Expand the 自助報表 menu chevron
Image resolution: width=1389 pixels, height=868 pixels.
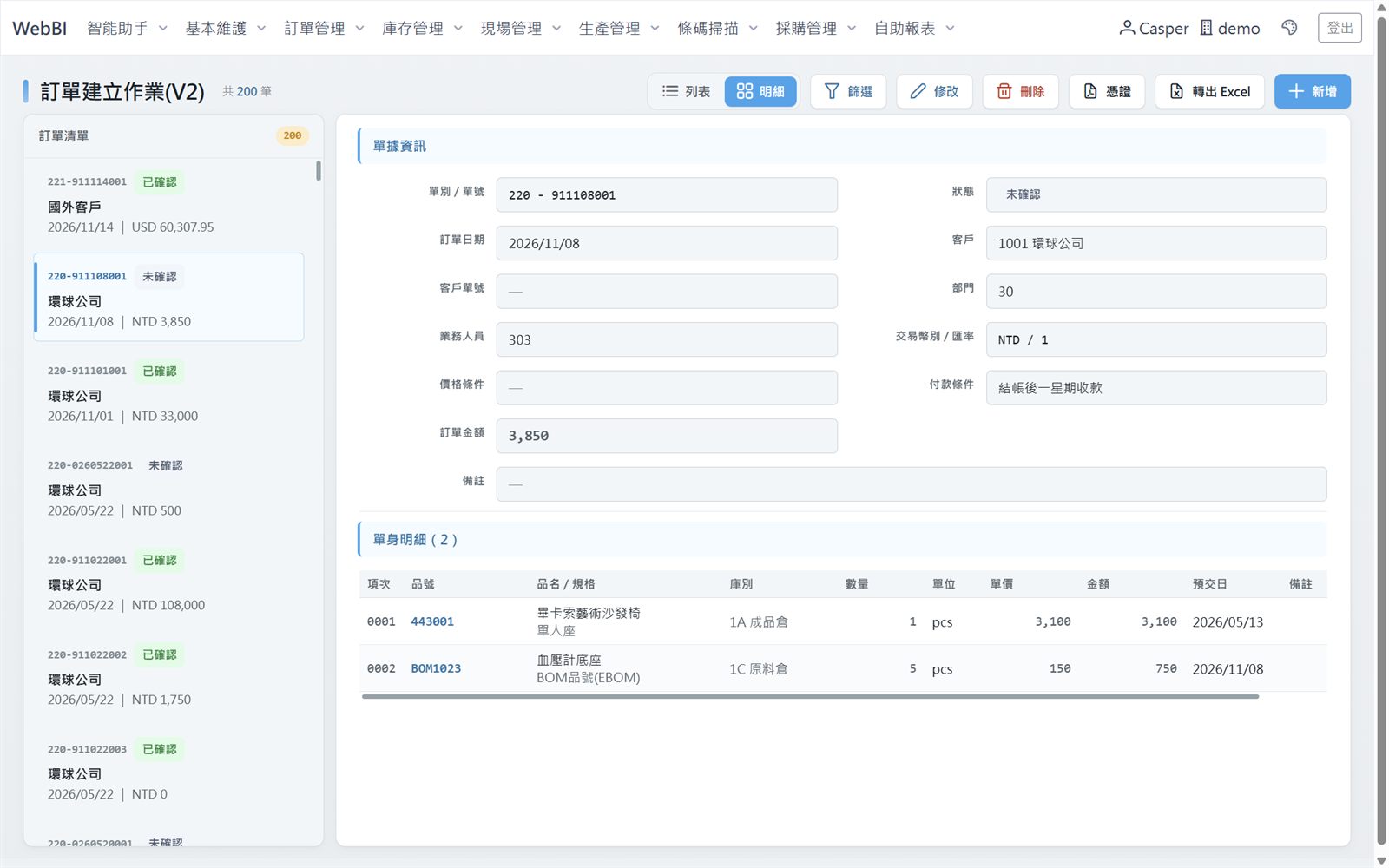point(951,28)
